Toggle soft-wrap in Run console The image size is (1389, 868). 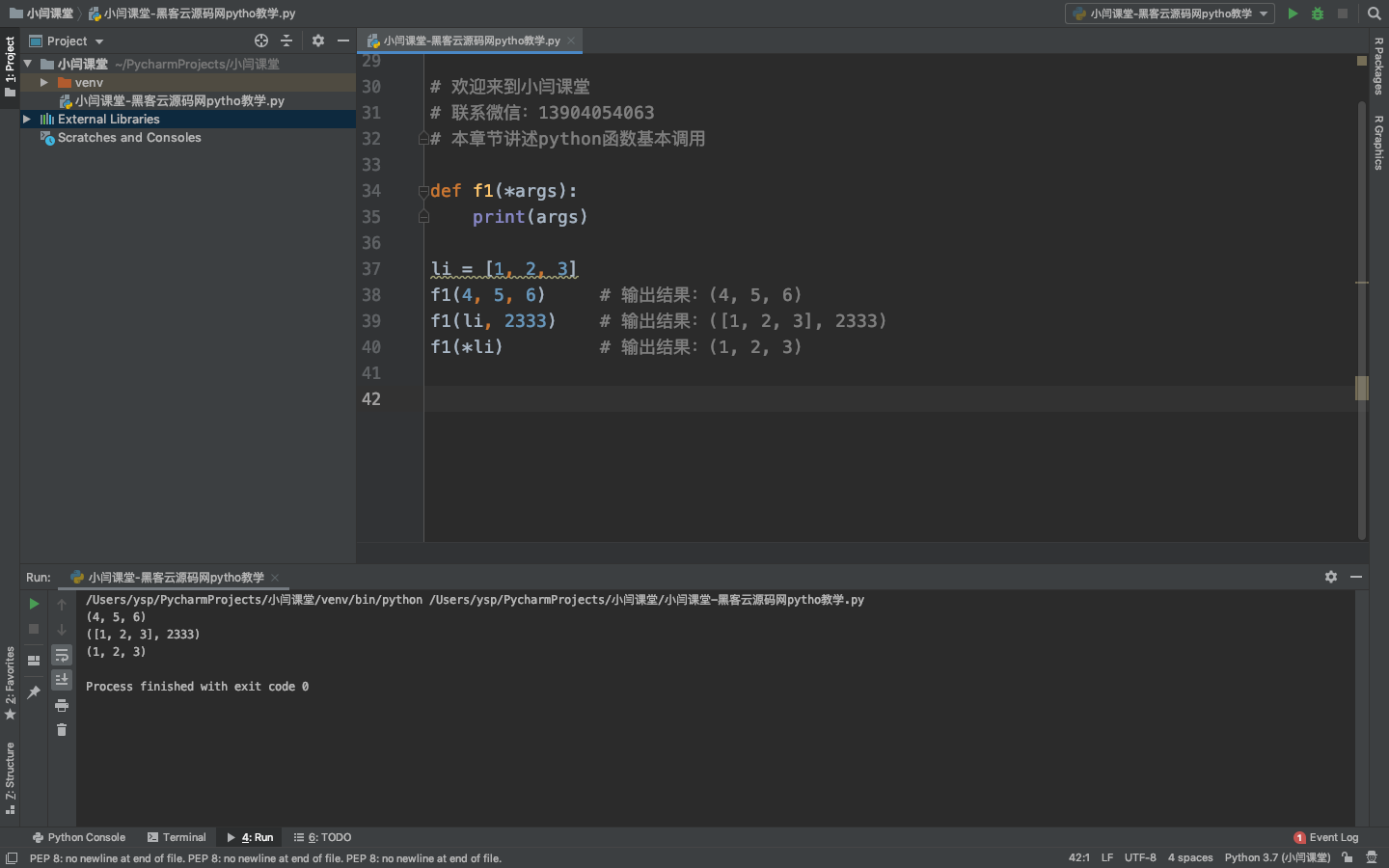(62, 655)
